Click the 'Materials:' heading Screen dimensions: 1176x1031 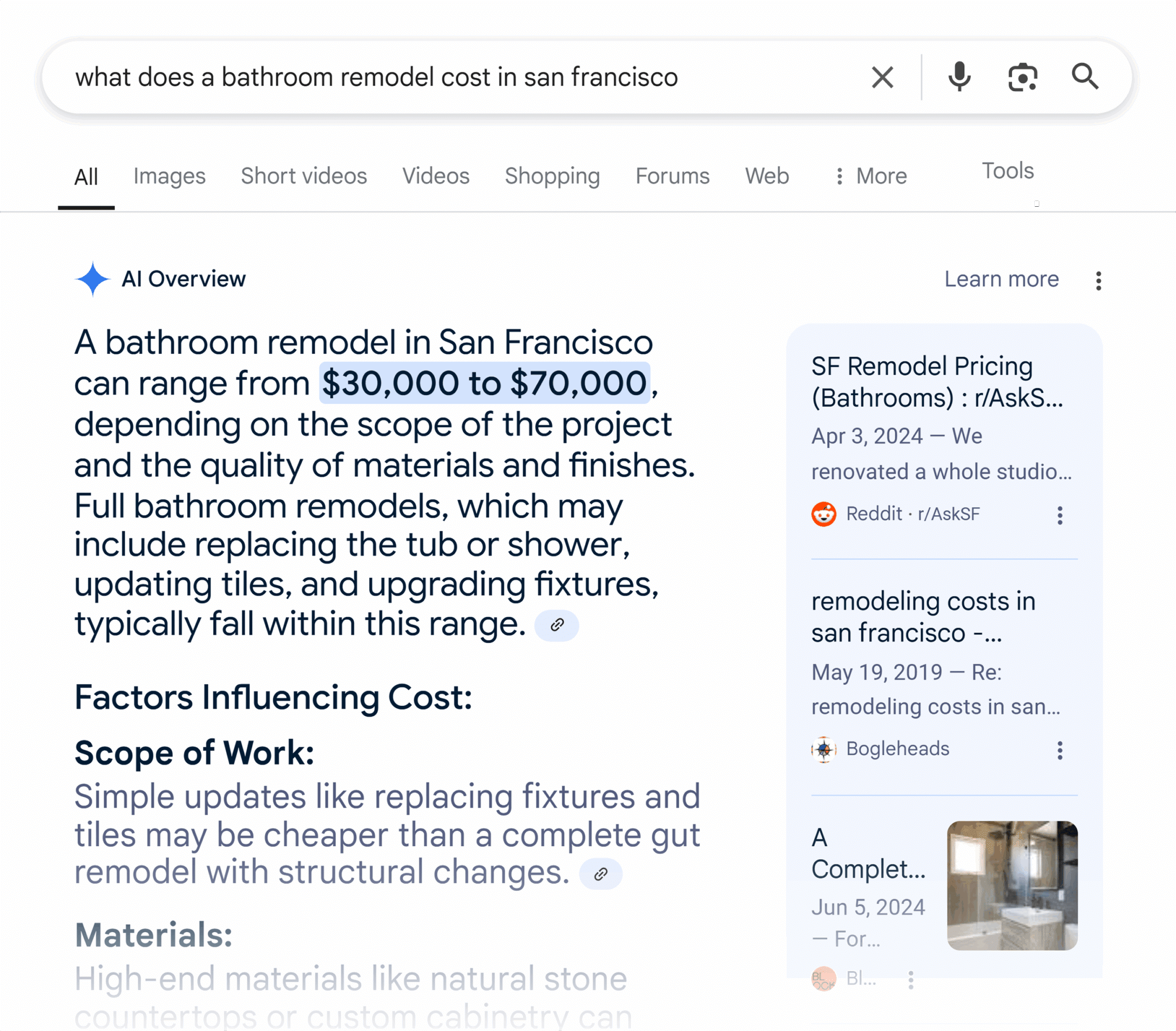153,935
